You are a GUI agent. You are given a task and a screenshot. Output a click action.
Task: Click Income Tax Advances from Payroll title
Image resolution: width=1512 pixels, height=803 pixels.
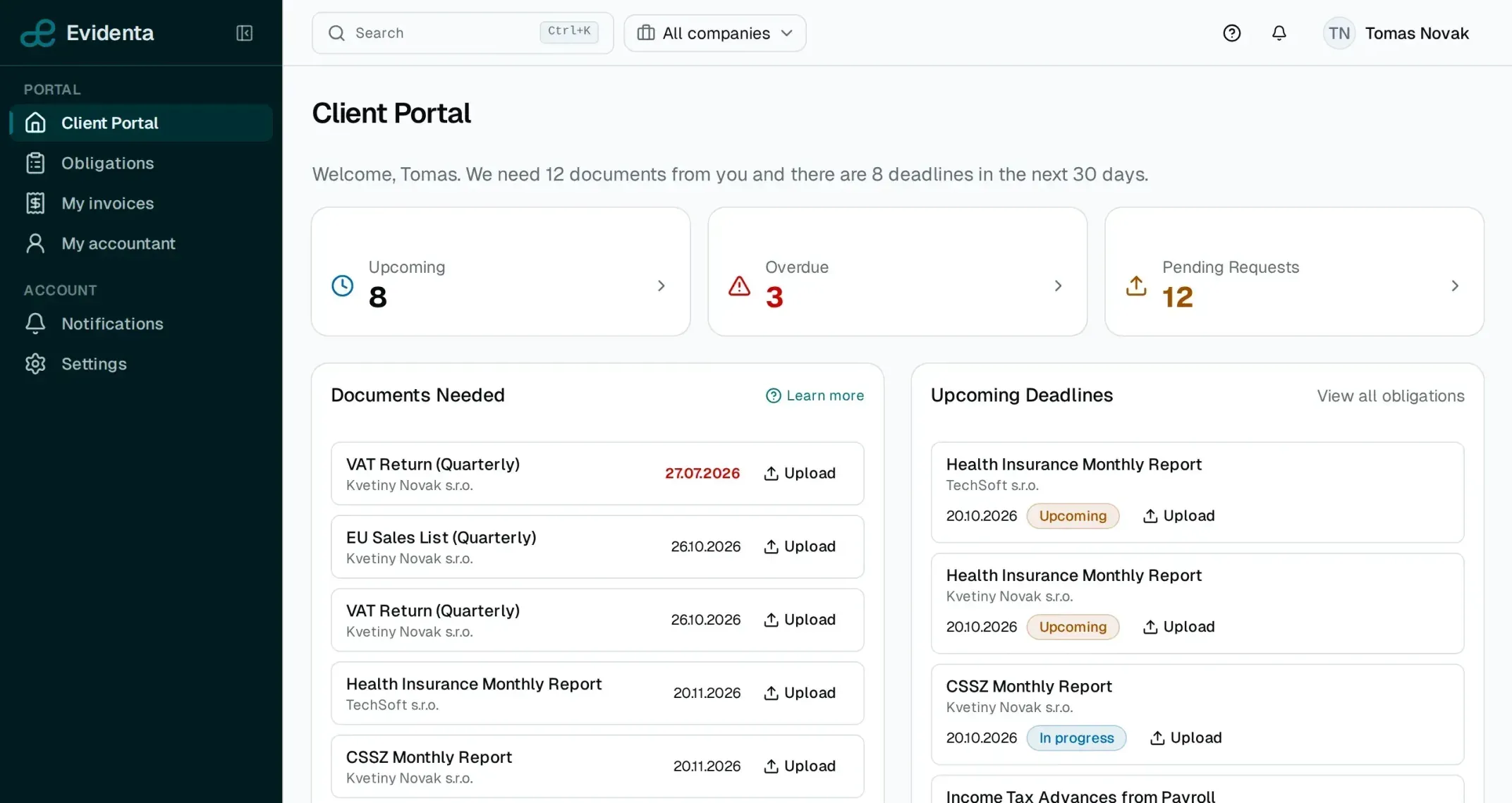[1080, 796]
